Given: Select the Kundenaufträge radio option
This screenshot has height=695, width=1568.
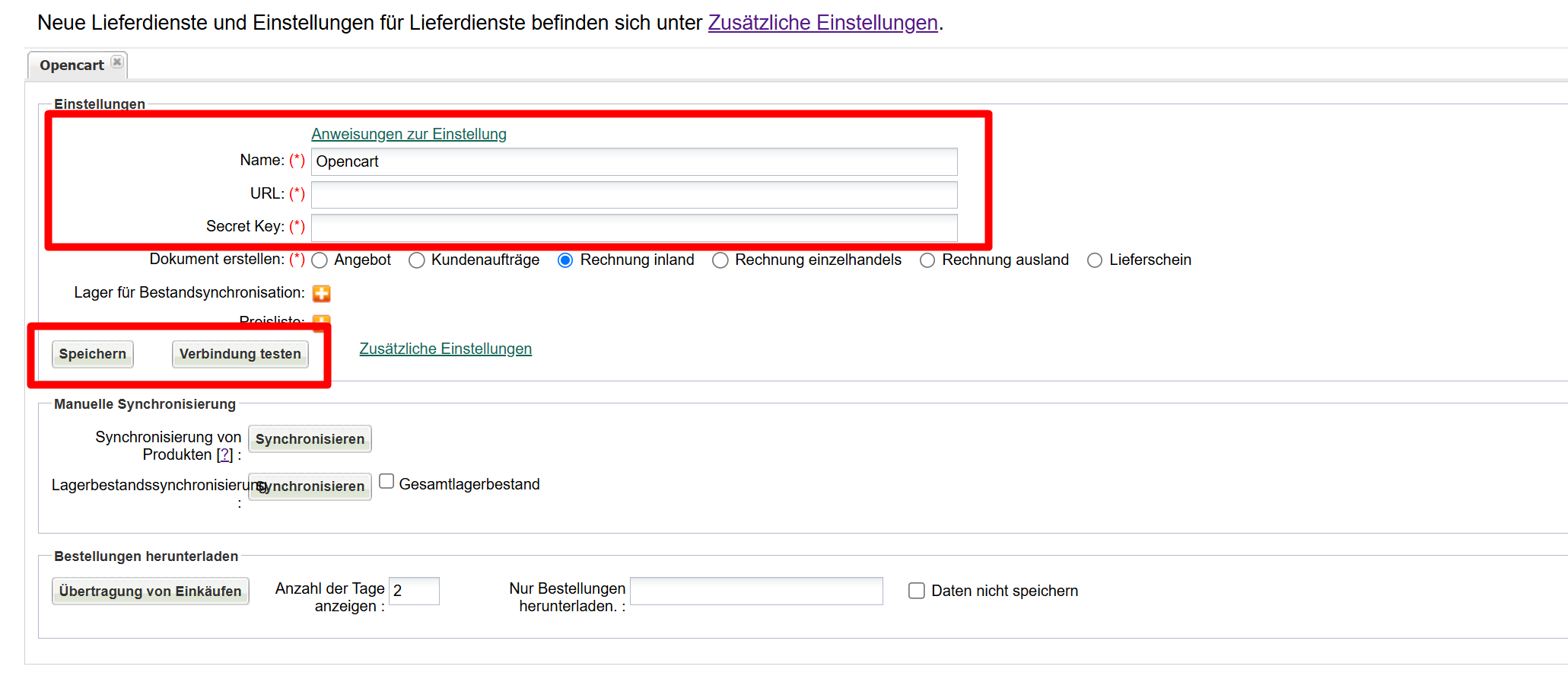Looking at the screenshot, I should point(417,260).
